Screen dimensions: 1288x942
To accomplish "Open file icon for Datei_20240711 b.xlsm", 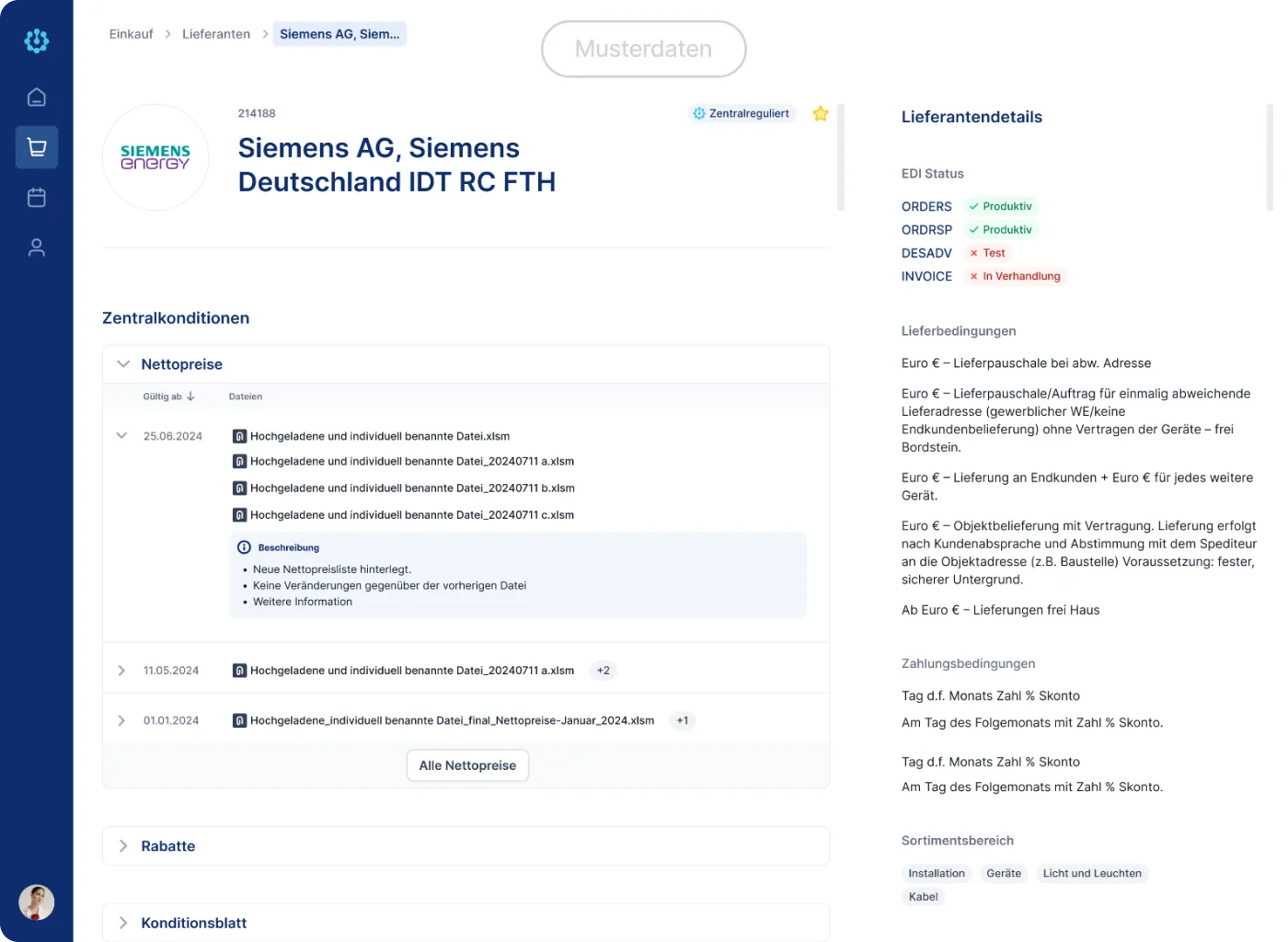I will click(x=239, y=488).
